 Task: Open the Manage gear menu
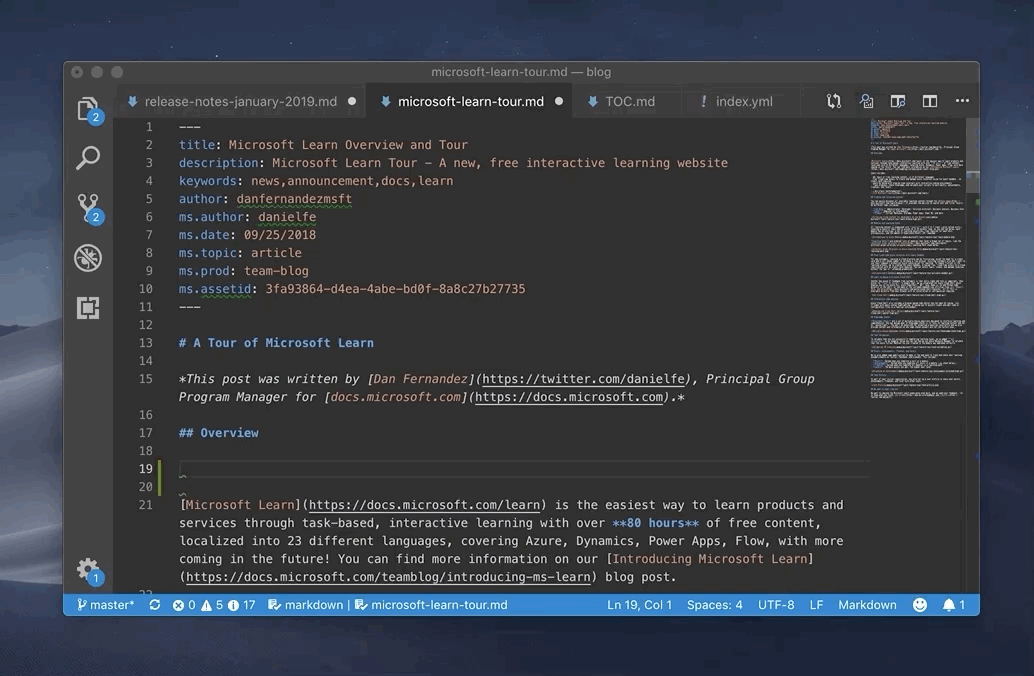(88, 570)
